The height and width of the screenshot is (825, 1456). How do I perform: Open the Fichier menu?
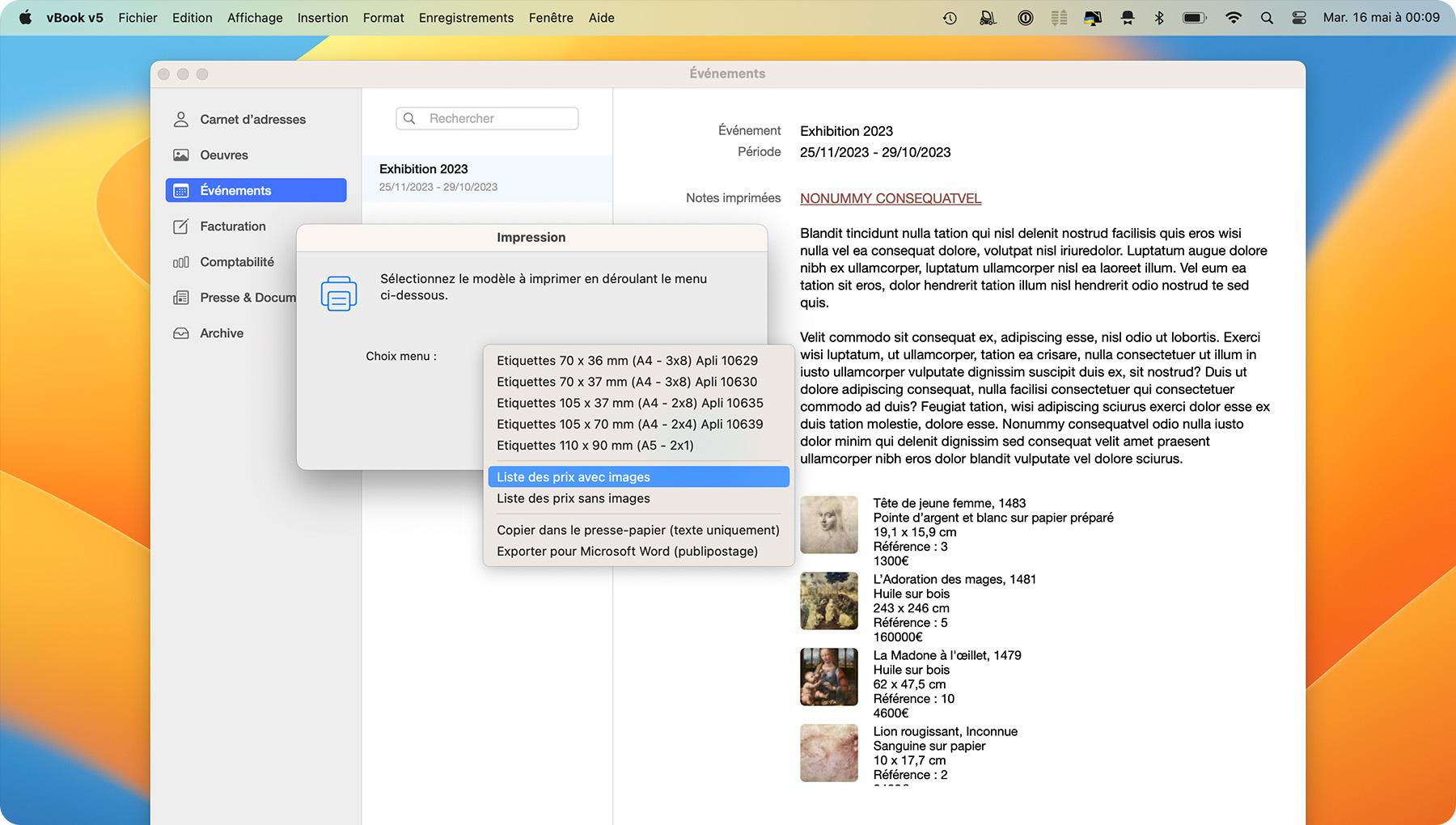tap(138, 18)
